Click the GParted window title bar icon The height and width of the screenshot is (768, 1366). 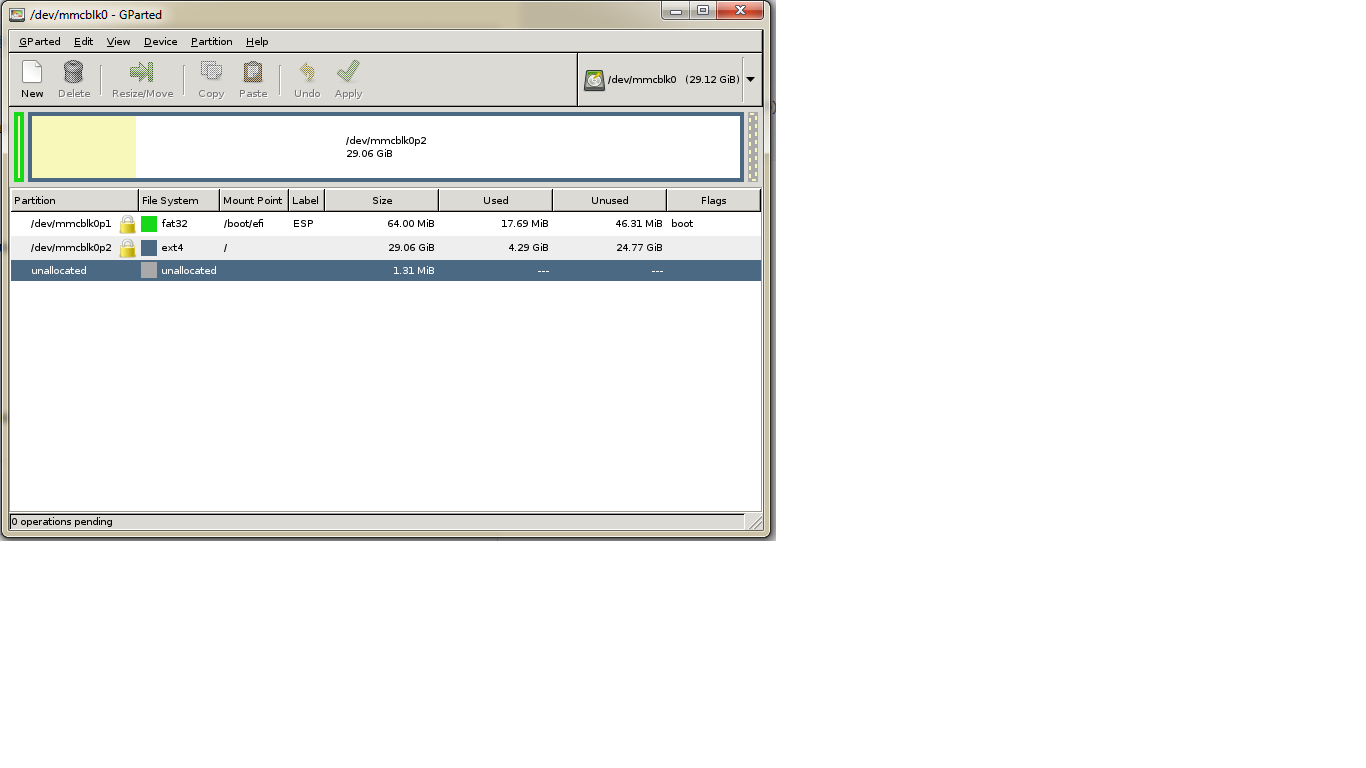17,14
